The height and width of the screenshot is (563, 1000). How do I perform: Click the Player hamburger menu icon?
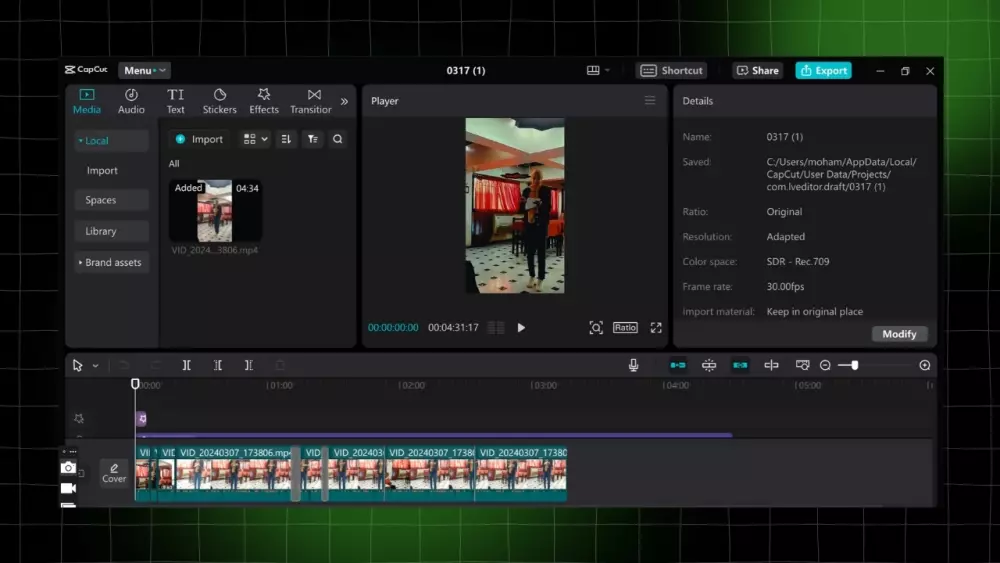click(x=650, y=101)
